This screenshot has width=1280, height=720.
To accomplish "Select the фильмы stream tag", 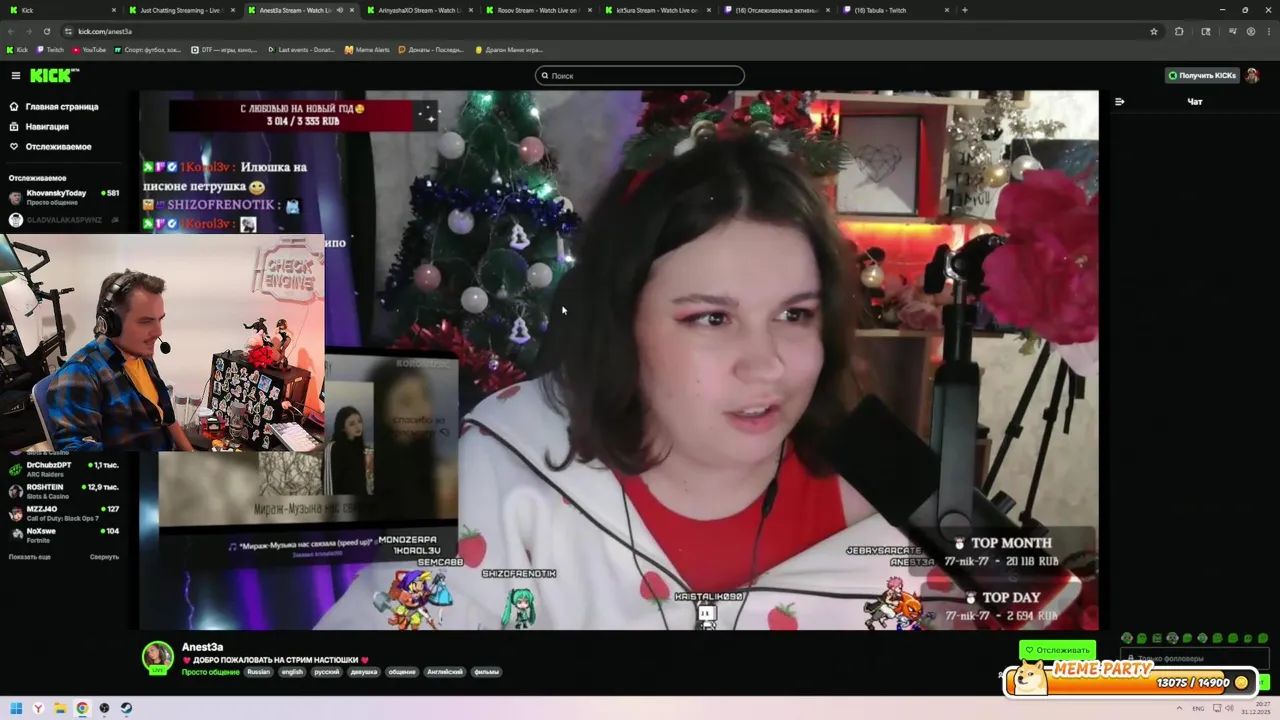I will pyautogui.click(x=487, y=672).
